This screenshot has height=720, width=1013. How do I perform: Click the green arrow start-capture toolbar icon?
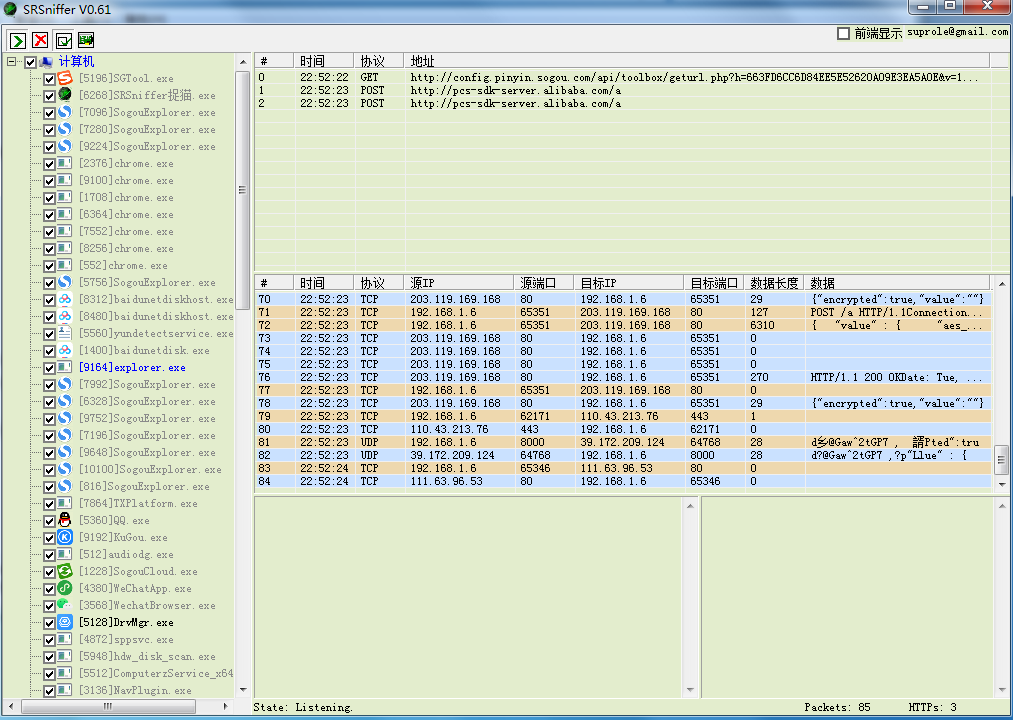coord(17,41)
